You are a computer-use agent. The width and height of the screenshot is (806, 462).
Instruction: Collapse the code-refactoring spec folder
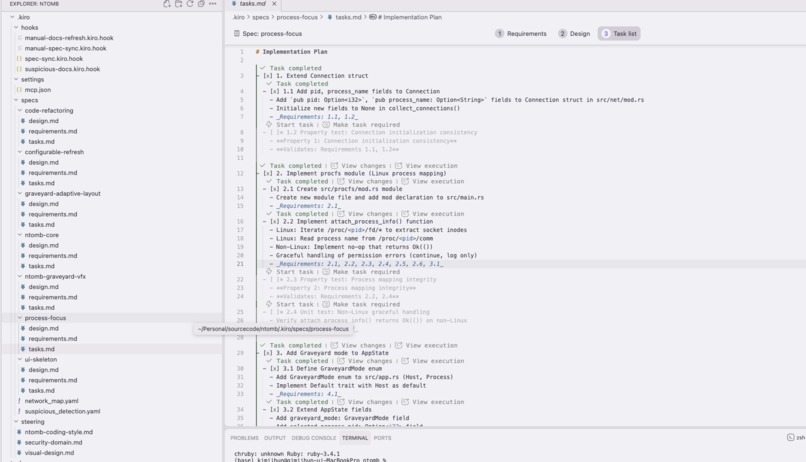click(x=20, y=110)
